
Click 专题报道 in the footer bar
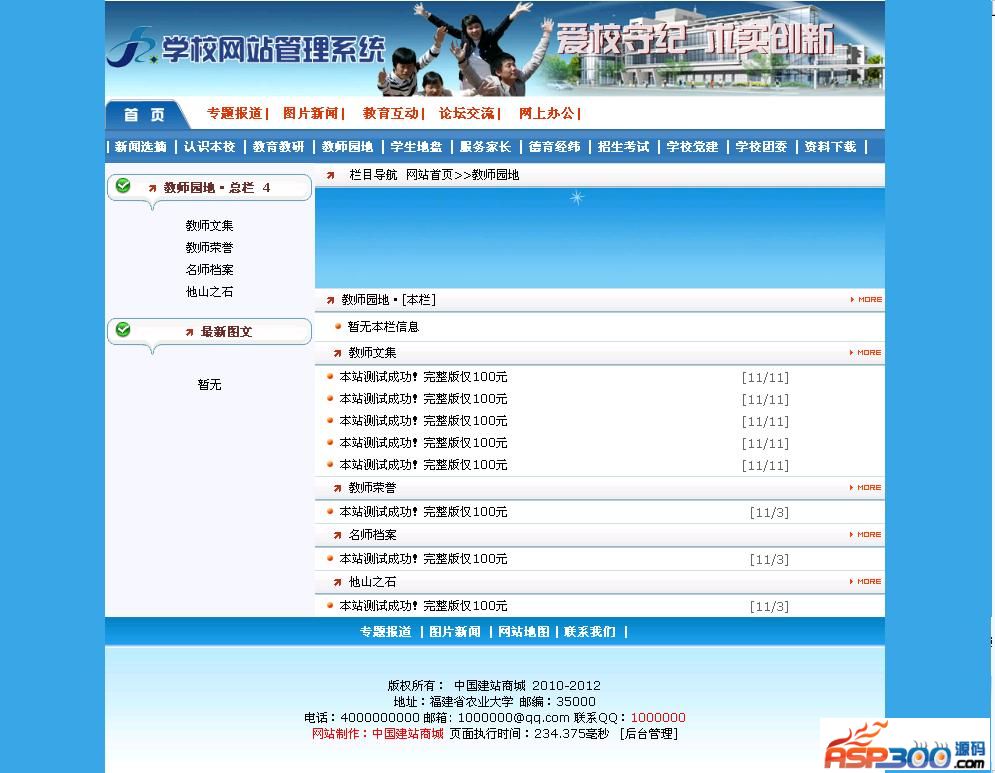click(x=386, y=631)
